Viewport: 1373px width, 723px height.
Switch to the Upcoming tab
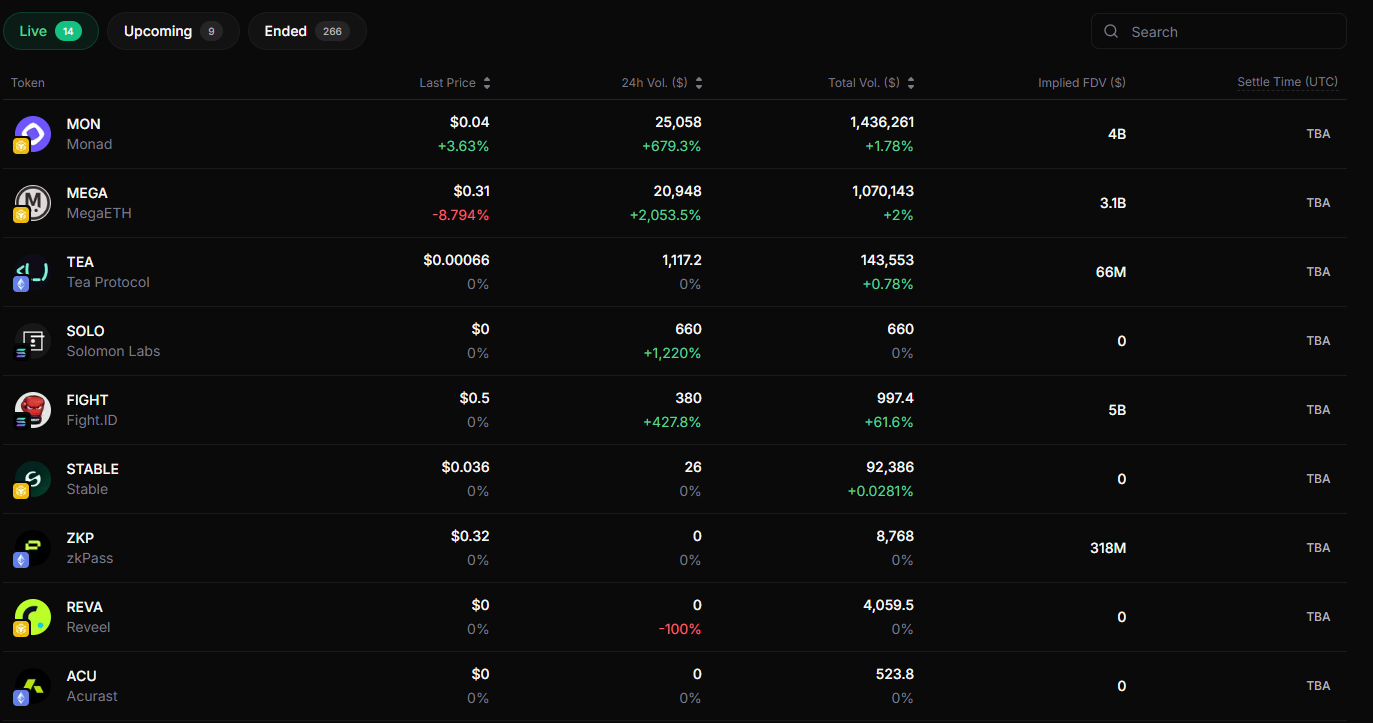click(172, 31)
